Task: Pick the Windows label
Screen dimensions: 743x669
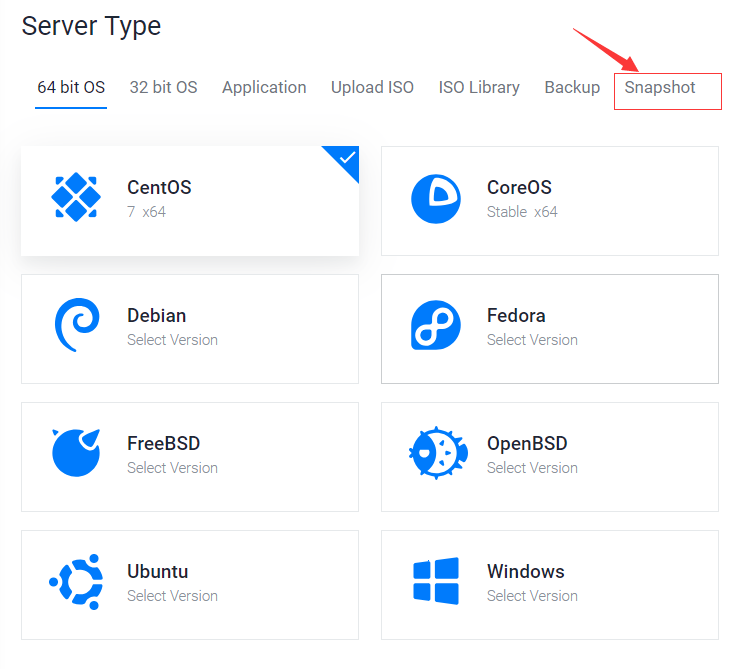Action: tap(526, 571)
